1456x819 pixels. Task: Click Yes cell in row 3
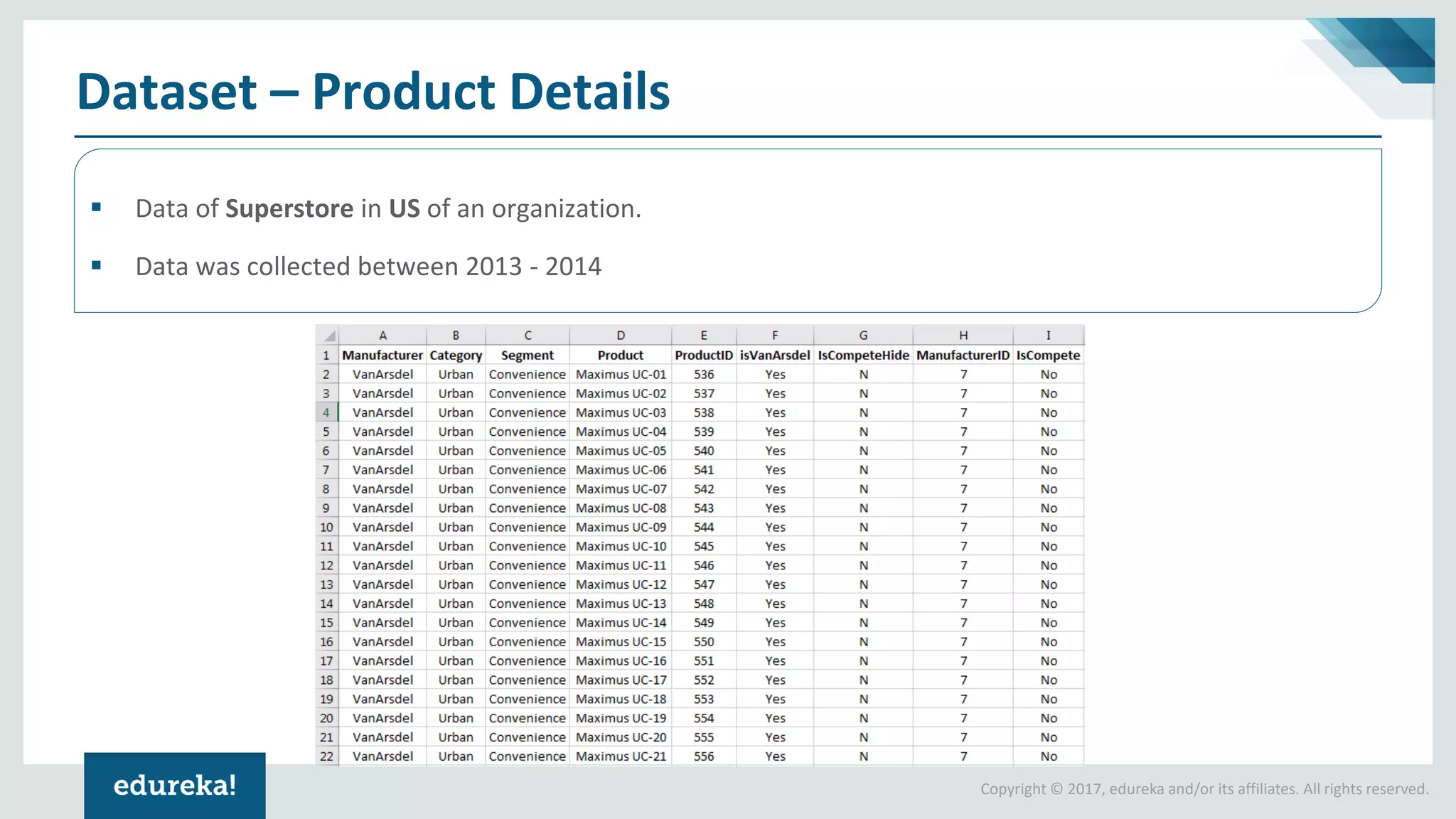pyautogui.click(x=775, y=393)
